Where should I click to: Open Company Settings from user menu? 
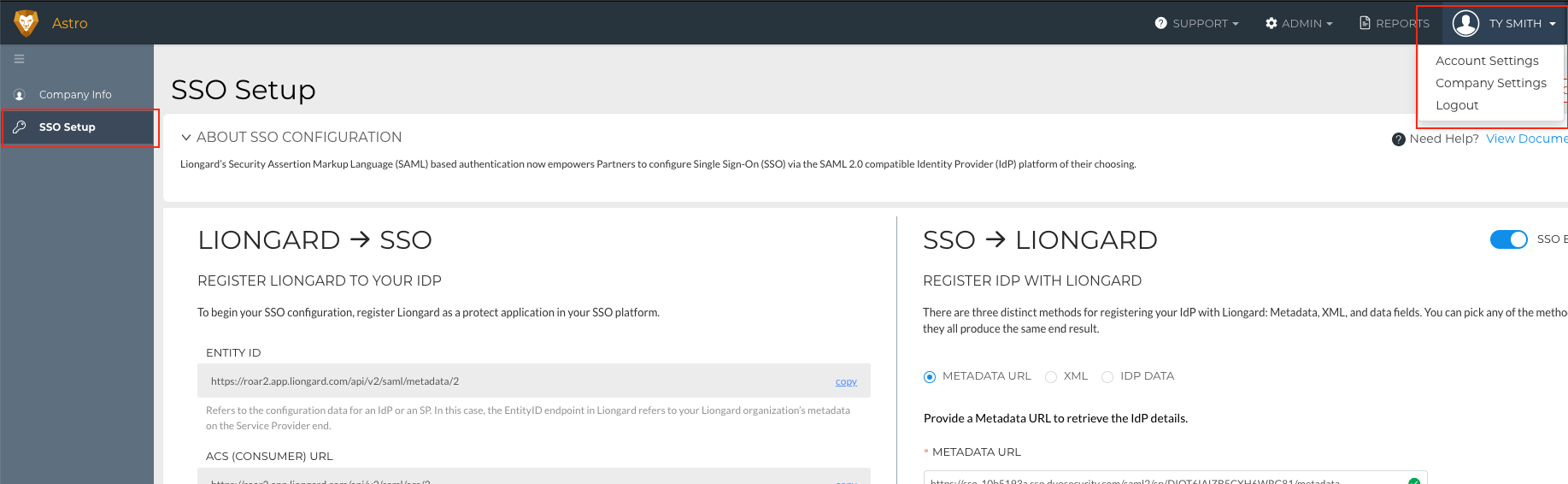(1491, 83)
